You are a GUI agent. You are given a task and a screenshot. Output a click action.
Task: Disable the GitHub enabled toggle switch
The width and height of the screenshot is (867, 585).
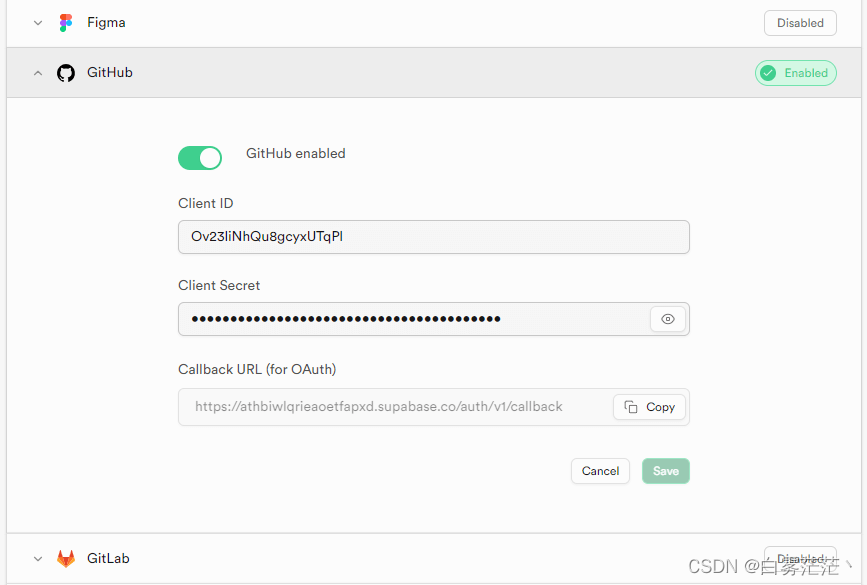point(200,158)
